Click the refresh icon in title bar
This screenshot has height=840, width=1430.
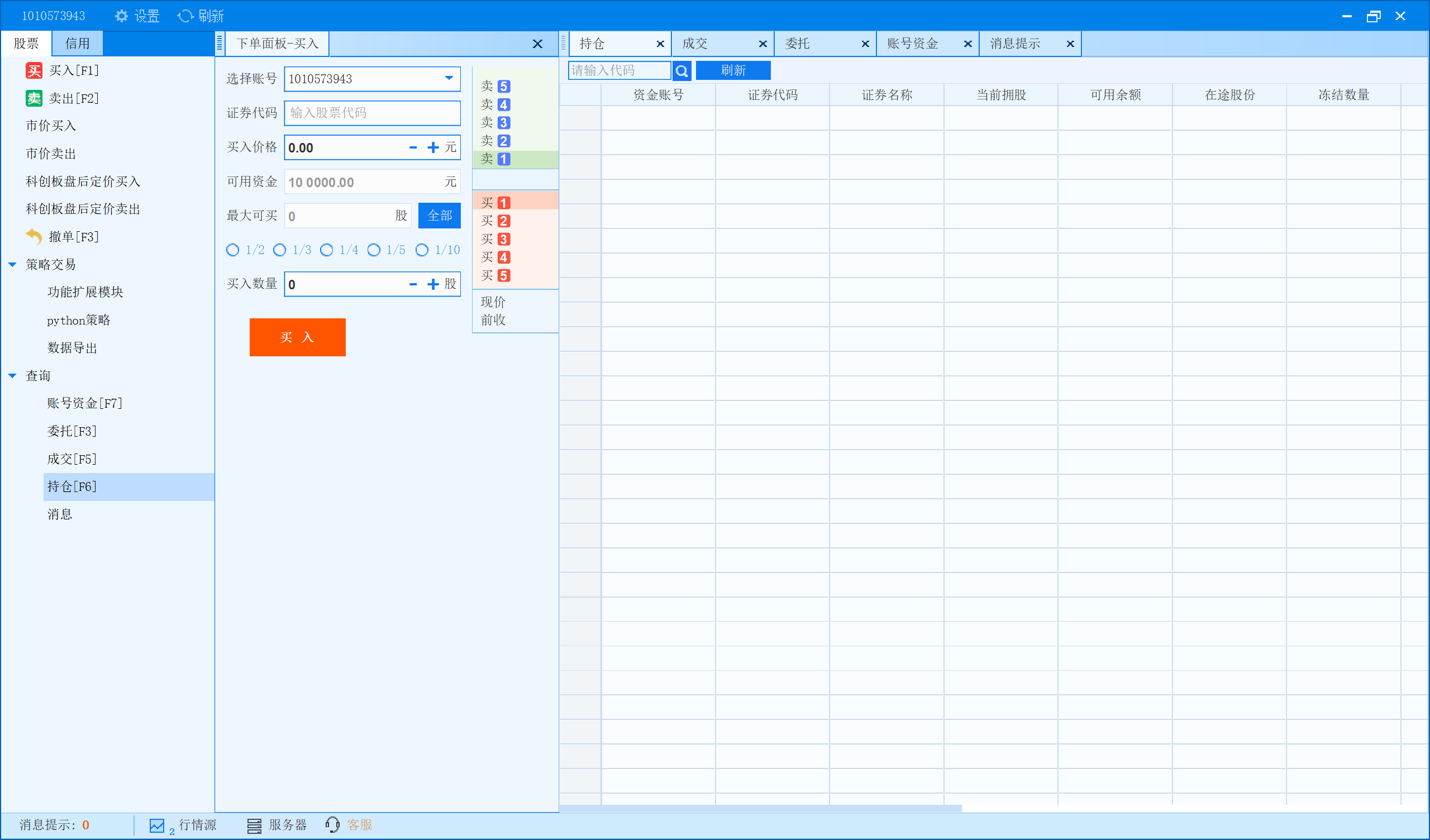185,16
